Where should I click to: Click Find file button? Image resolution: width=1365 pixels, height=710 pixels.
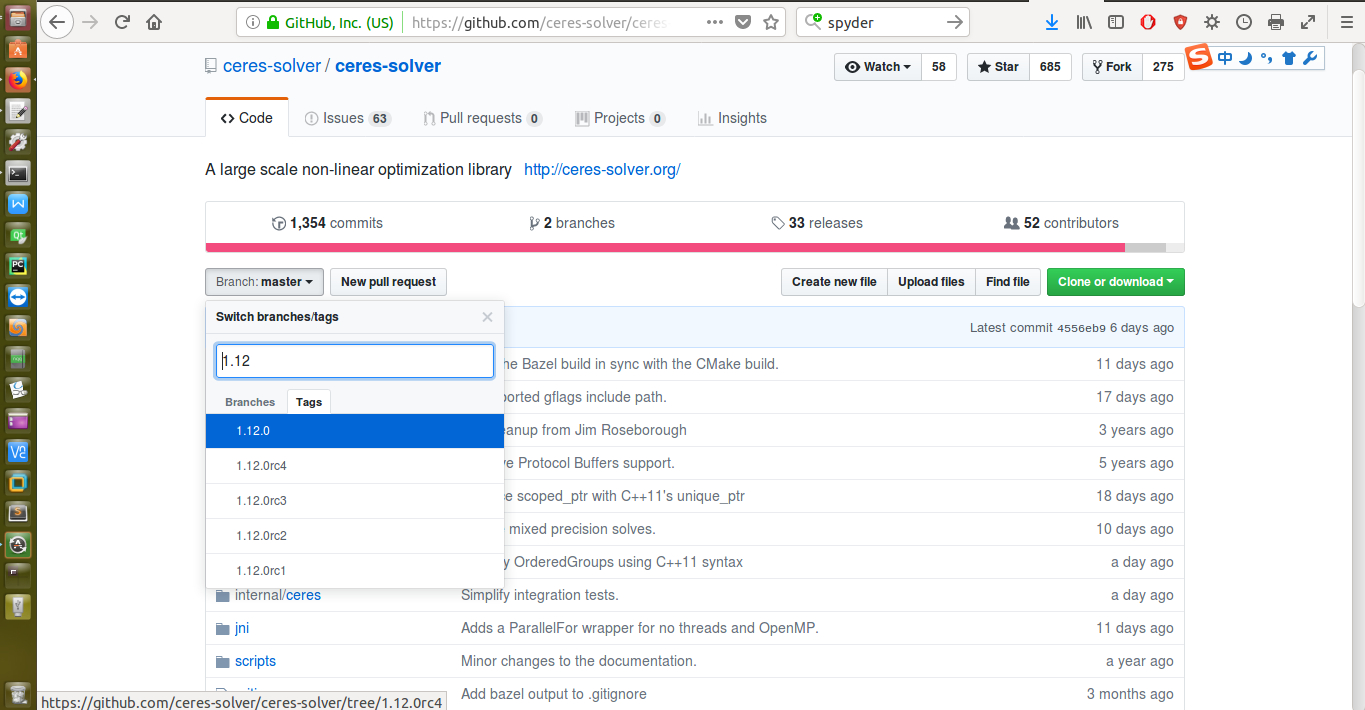tap(1008, 282)
